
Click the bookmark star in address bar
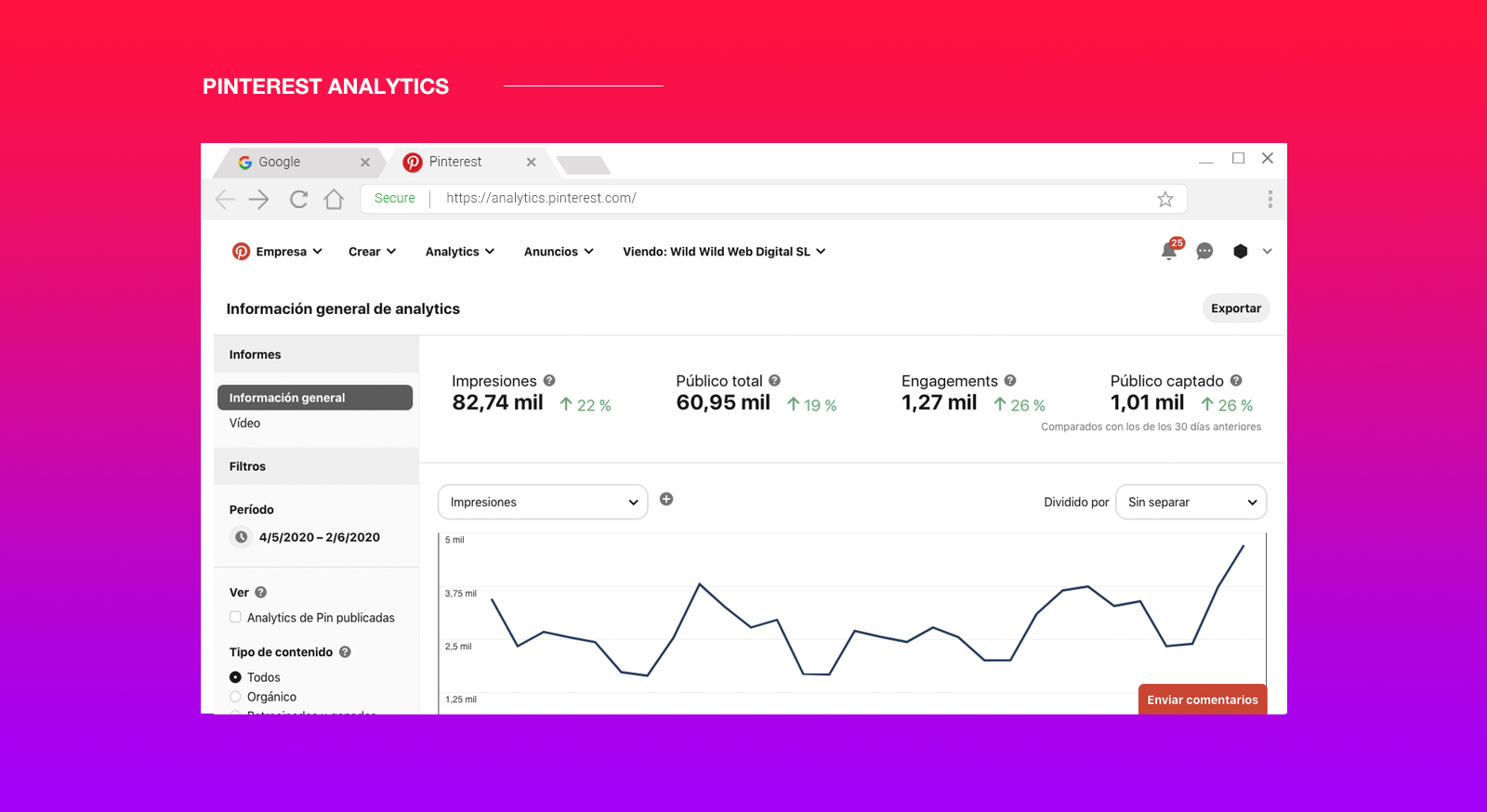tap(1165, 199)
